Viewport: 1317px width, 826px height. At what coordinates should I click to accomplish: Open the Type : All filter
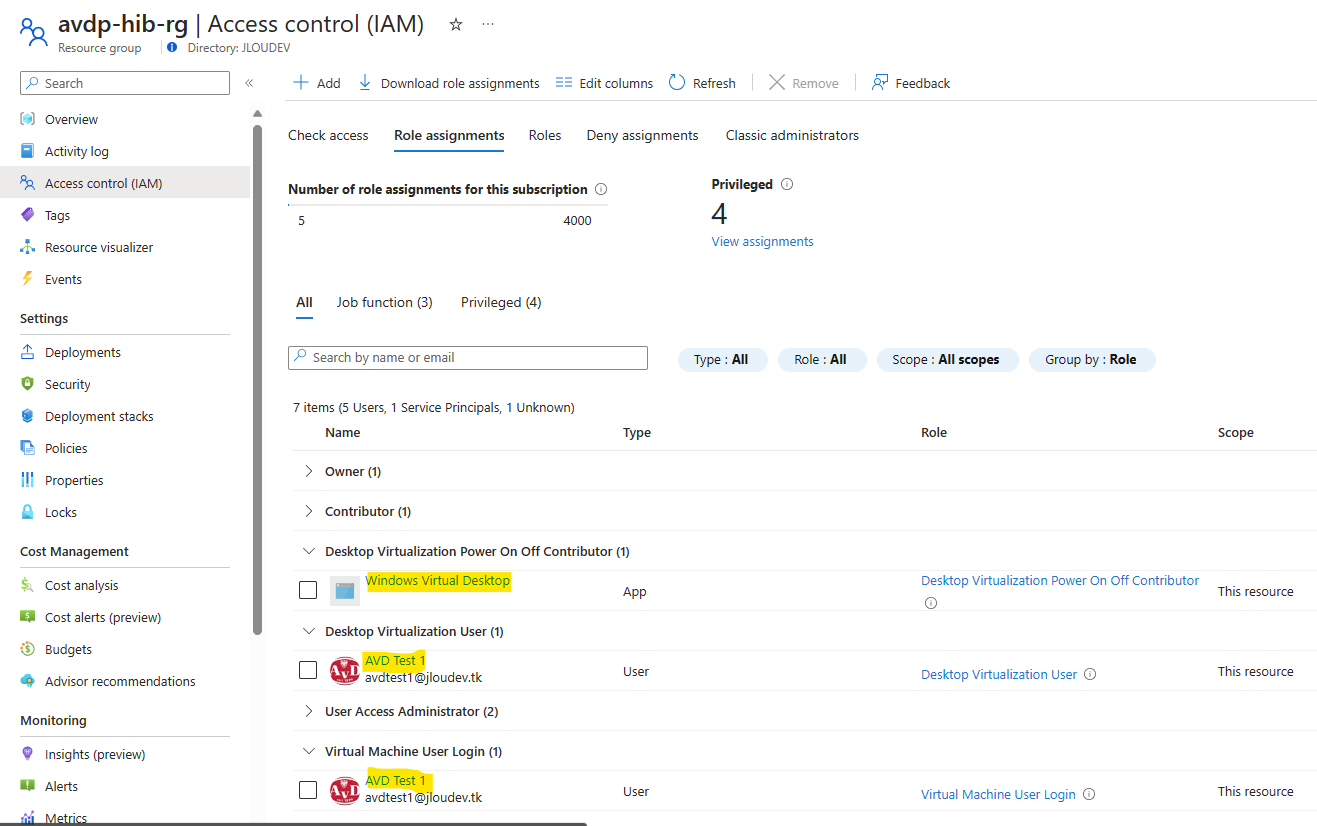(721, 360)
